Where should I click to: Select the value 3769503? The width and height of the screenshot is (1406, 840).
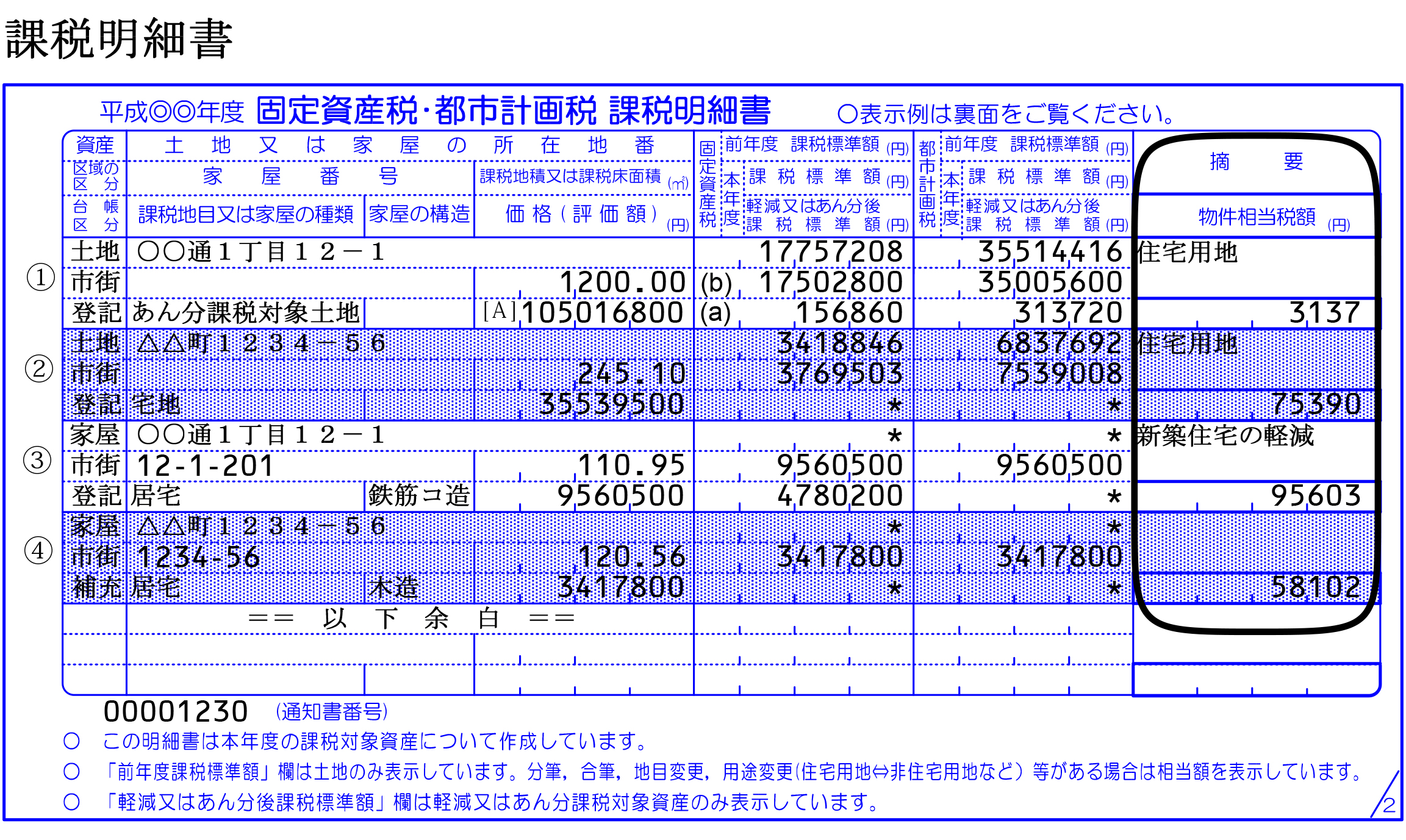[x=840, y=374]
